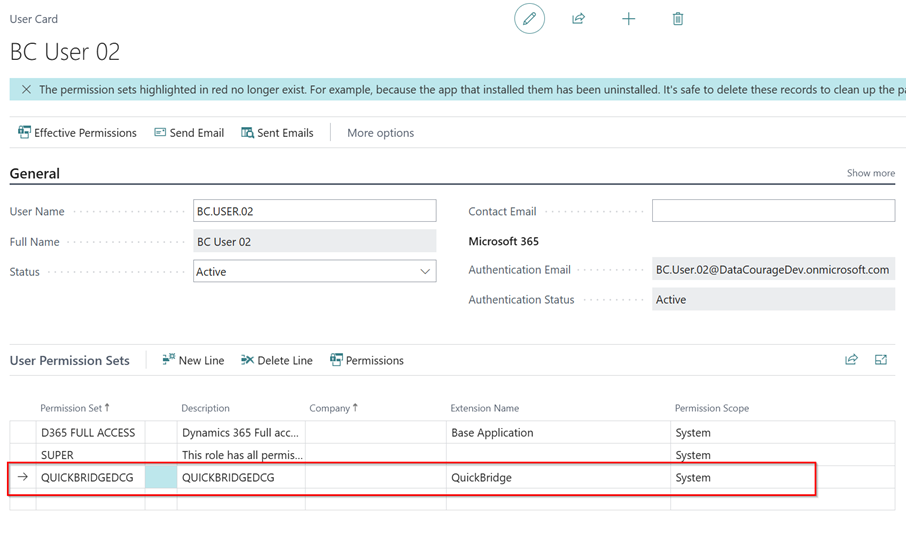
Task: Click share icon in User Permission Sets
Action: [x=851, y=360]
